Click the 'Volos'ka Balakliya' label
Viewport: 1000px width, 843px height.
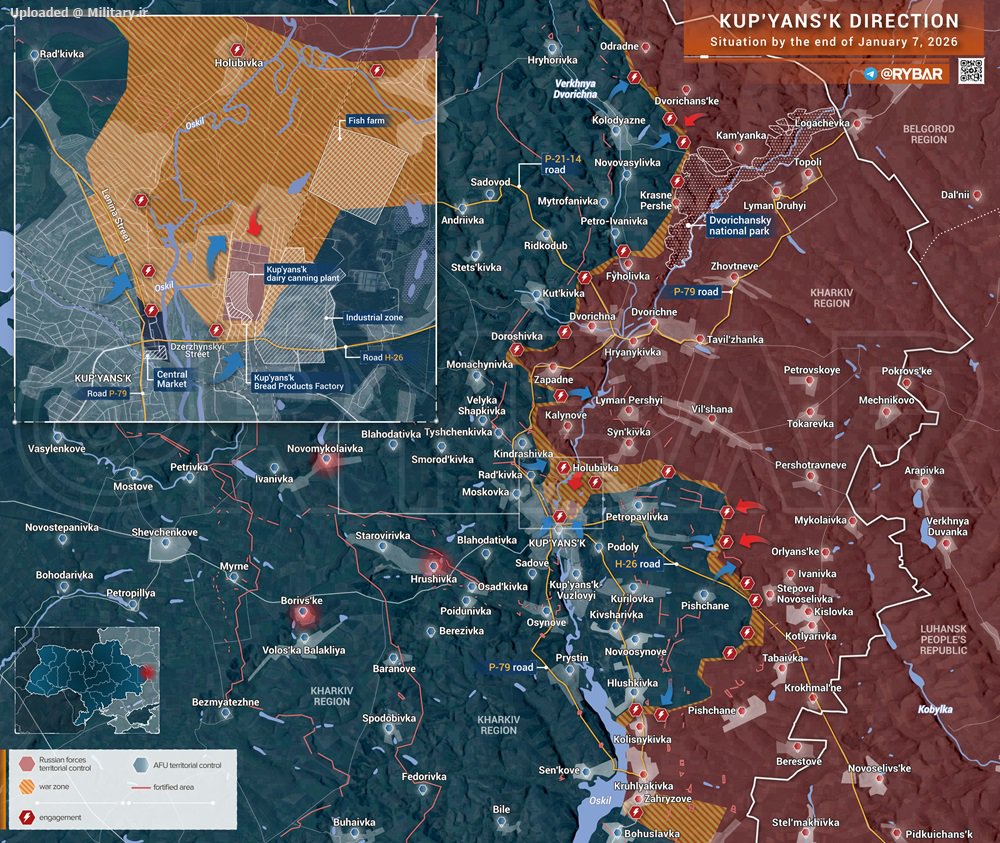(x=304, y=650)
